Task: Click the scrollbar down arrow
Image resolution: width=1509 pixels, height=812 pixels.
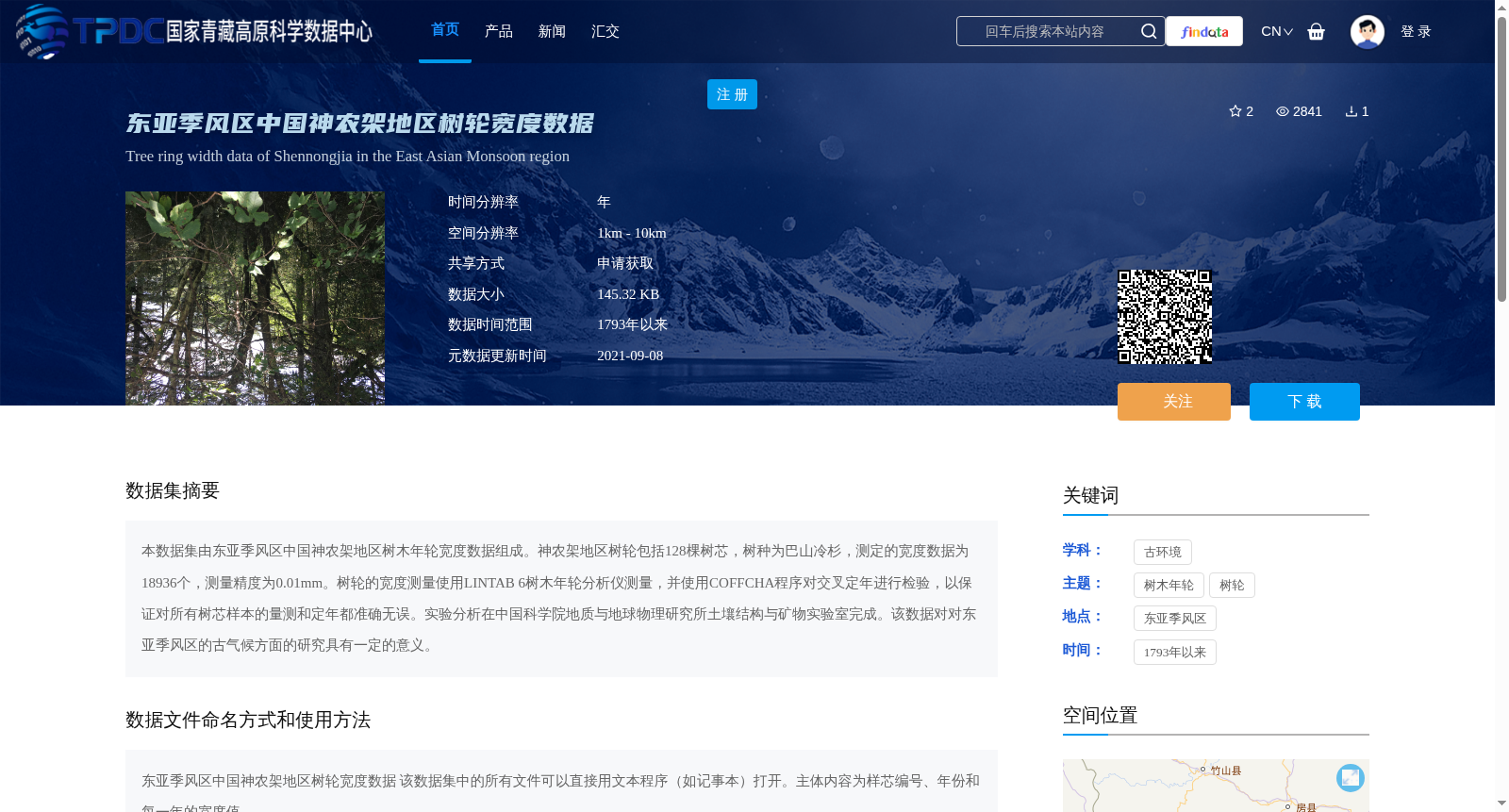Action: [1501, 804]
